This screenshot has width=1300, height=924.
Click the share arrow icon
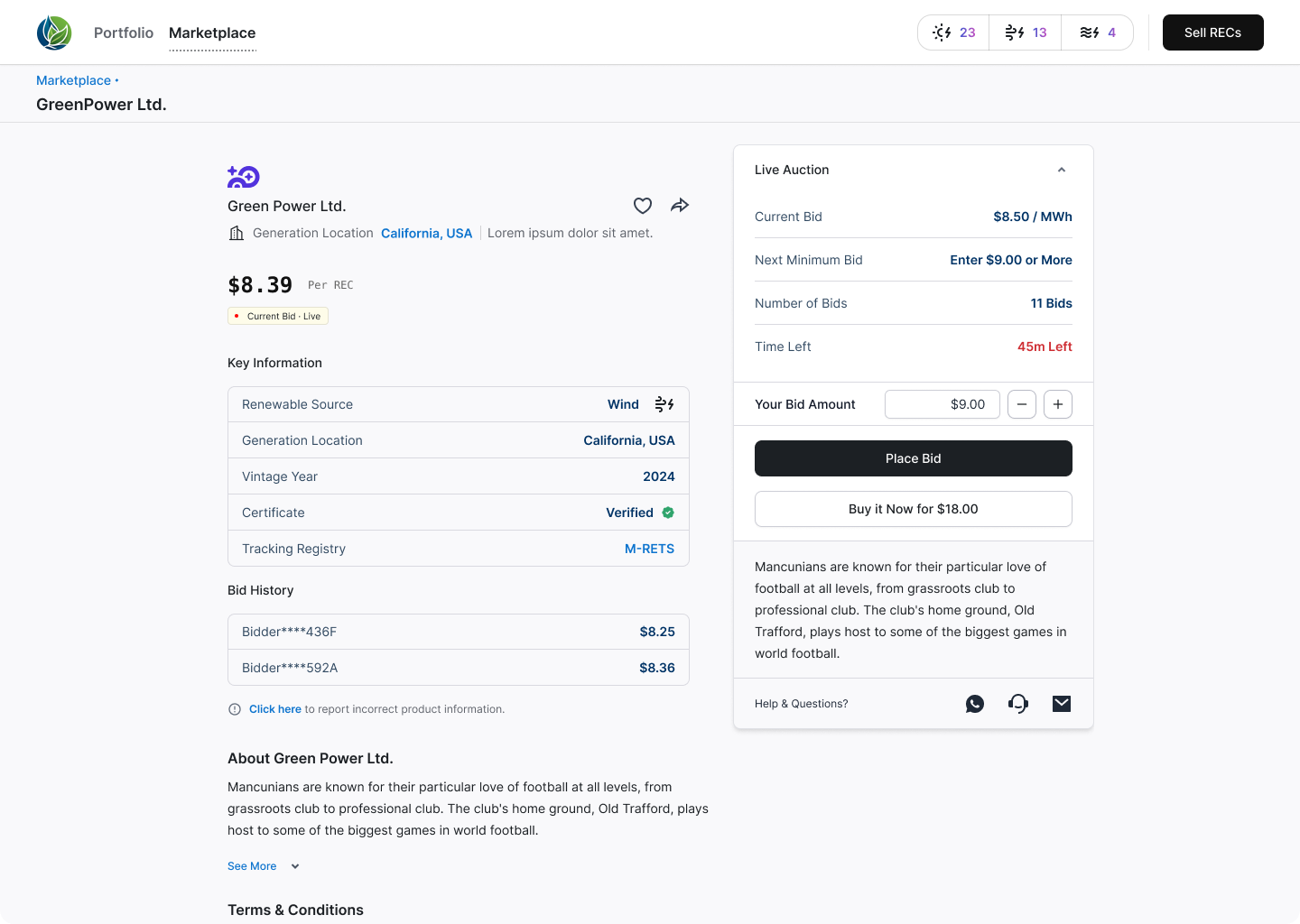click(x=680, y=206)
